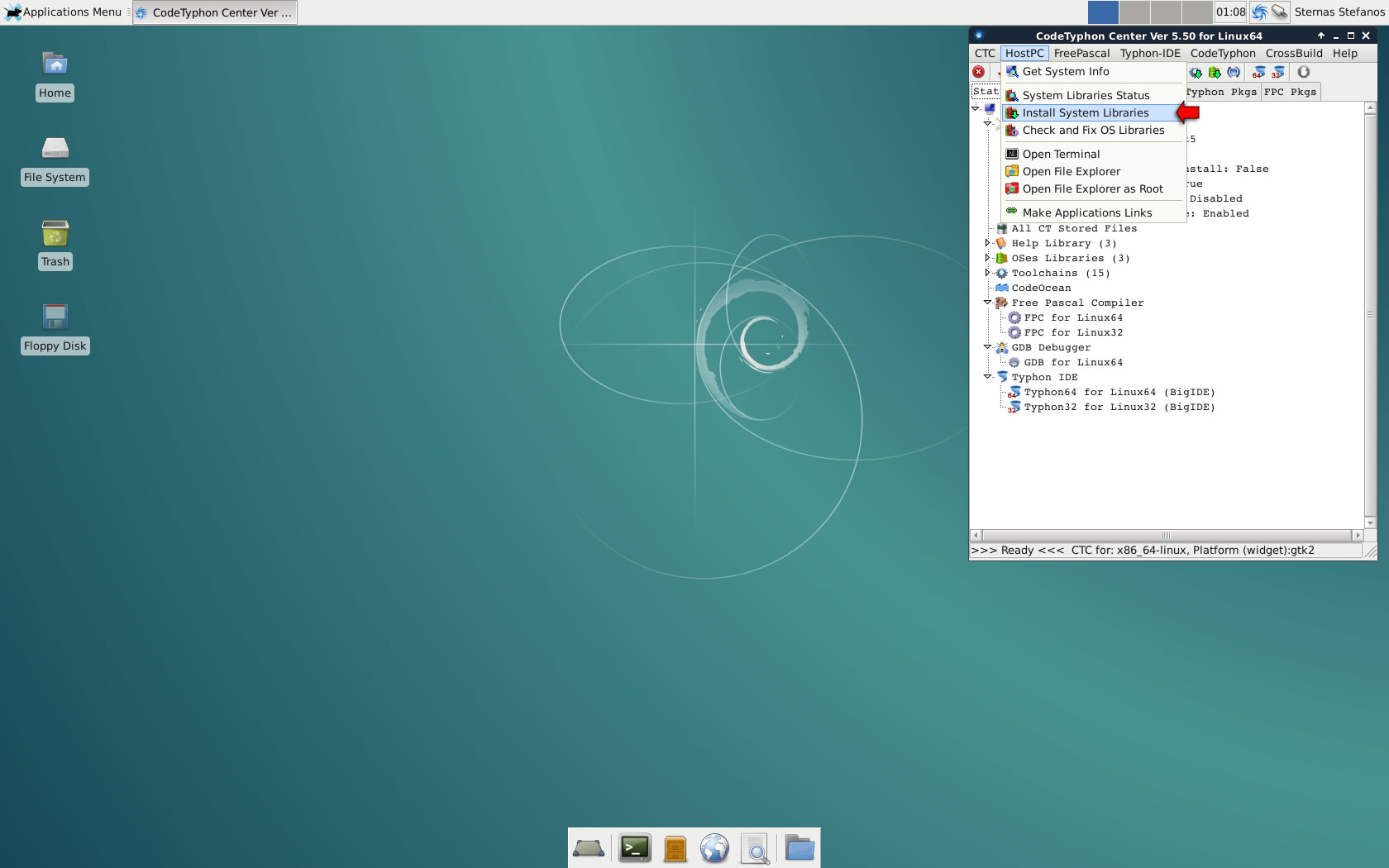The image size is (1389, 868).
Task: Click the CodeOcean waves icon
Action: click(x=1001, y=288)
